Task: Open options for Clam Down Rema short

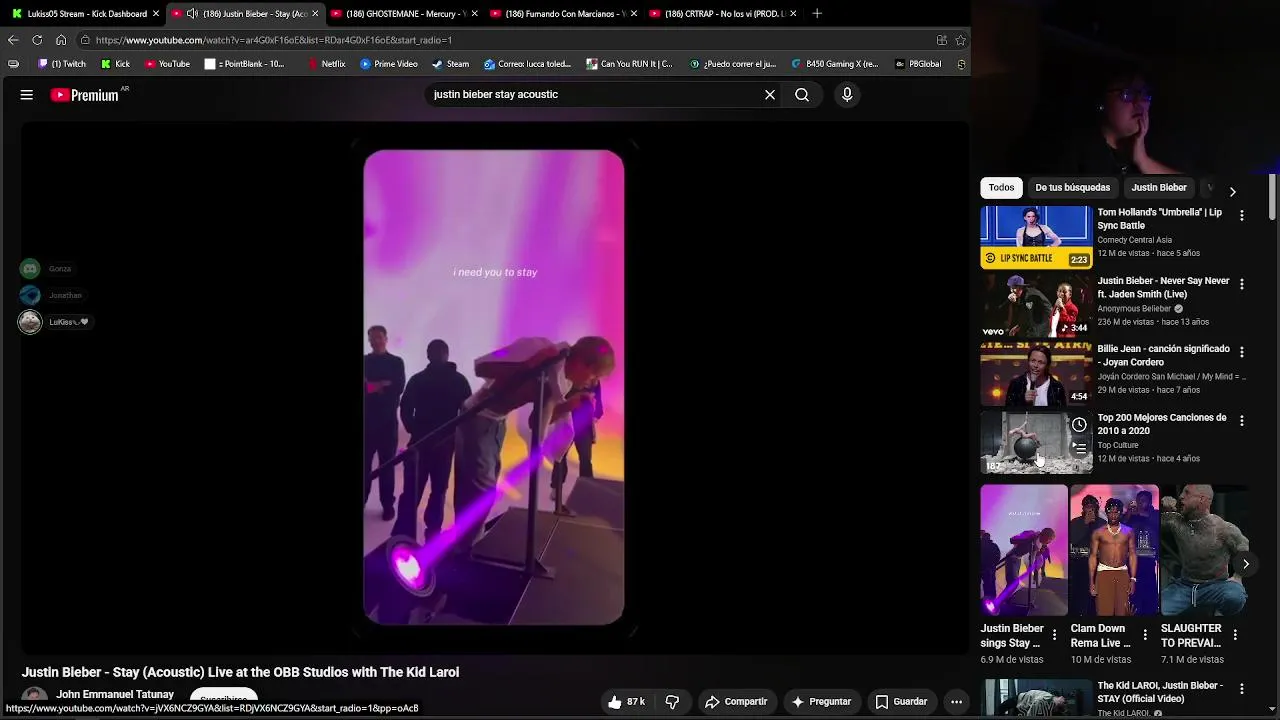Action: pos(1145,635)
